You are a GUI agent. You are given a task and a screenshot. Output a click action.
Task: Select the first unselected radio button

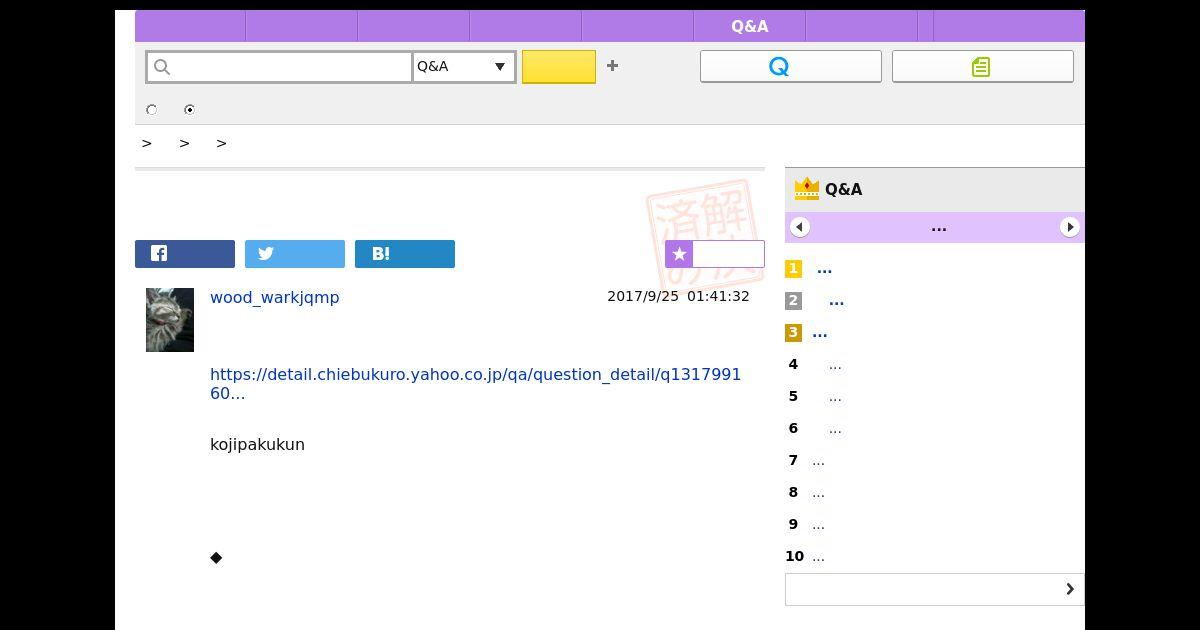point(152,110)
